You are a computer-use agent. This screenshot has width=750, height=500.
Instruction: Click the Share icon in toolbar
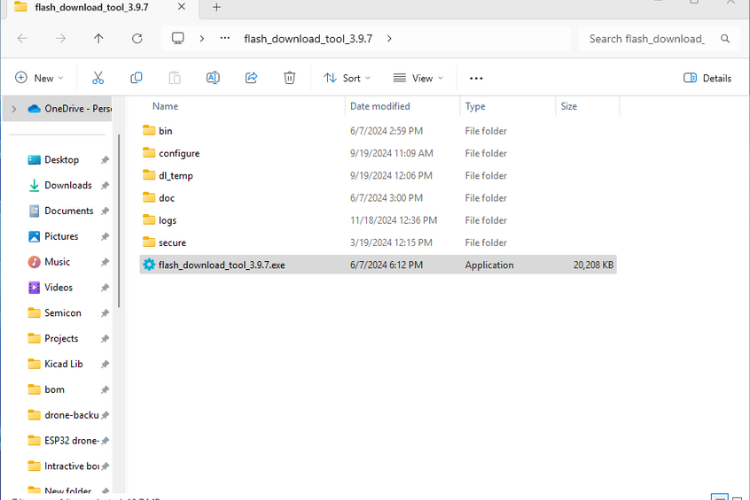point(251,78)
